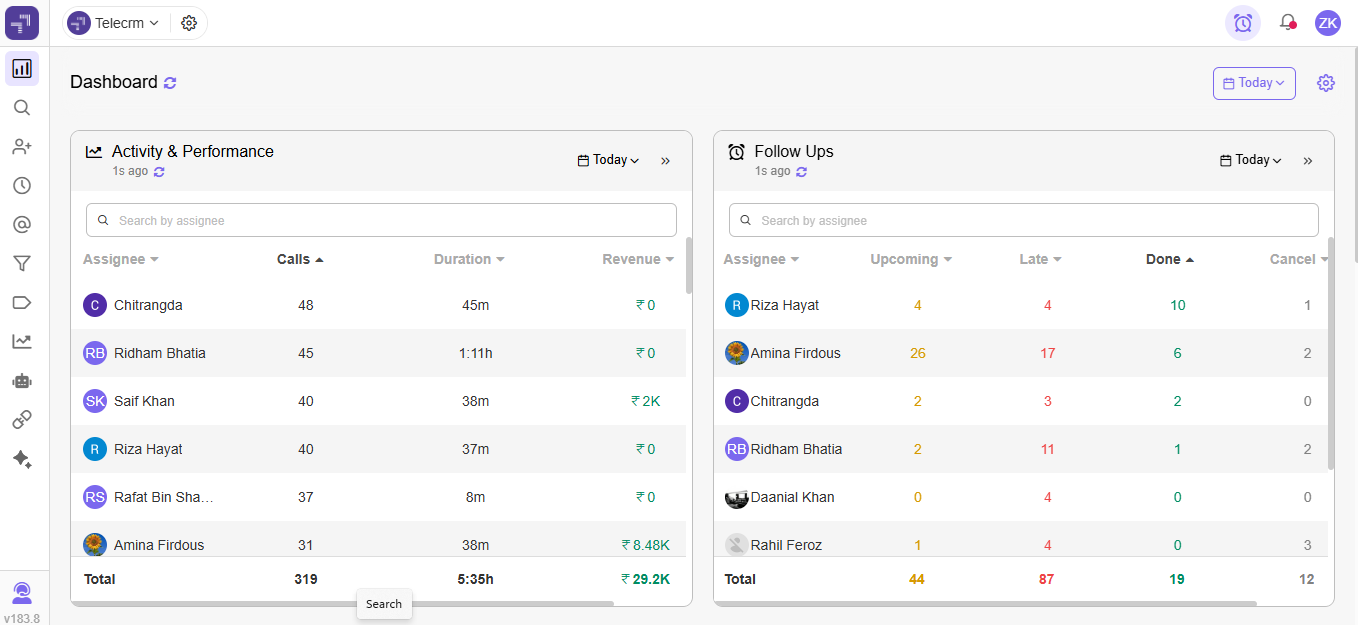
Task: Open the ZK profile avatar menu
Action: pyautogui.click(x=1327, y=22)
